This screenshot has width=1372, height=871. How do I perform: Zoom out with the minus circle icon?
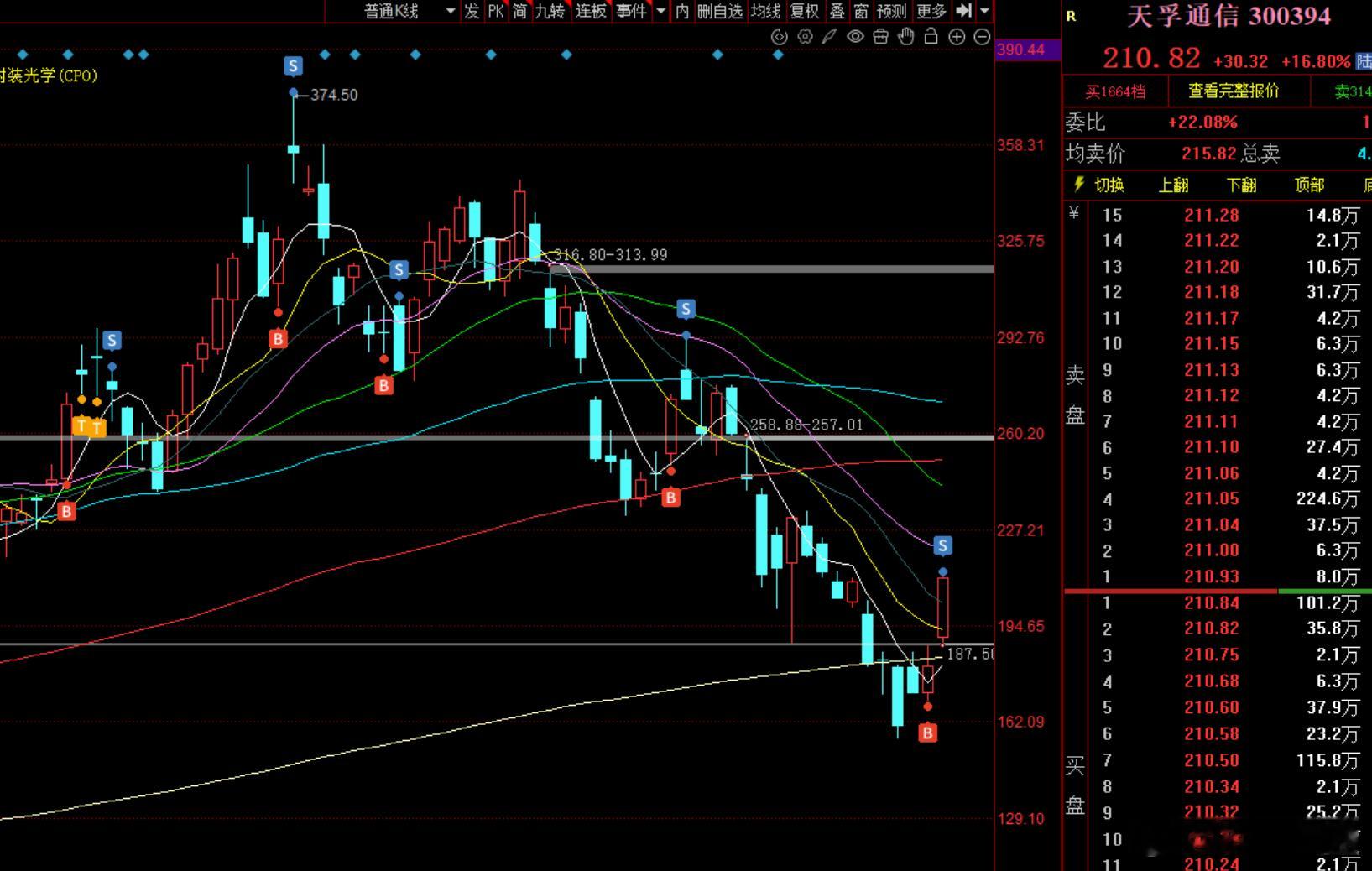pos(982,37)
